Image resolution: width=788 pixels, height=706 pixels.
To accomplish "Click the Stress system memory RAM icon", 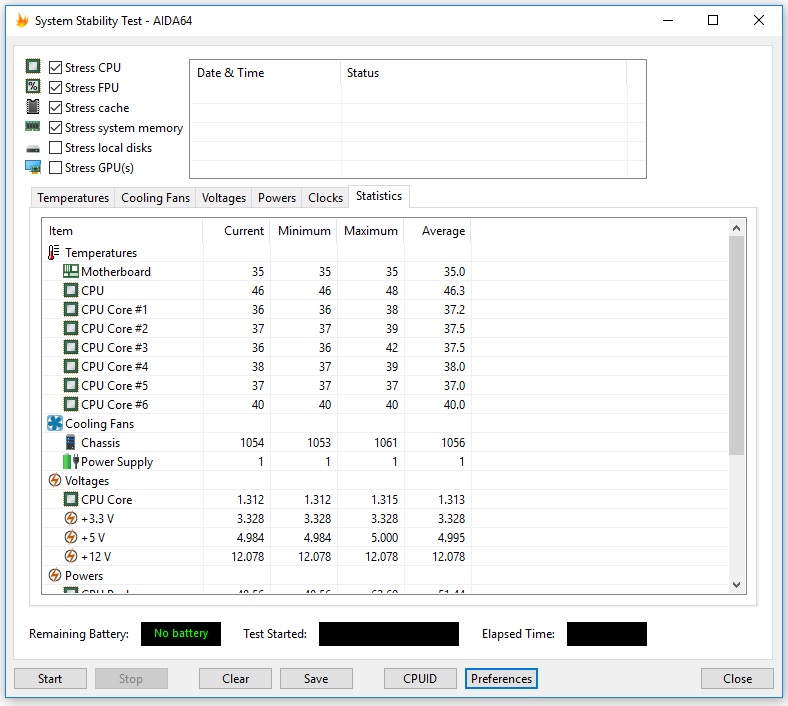I will [33, 126].
